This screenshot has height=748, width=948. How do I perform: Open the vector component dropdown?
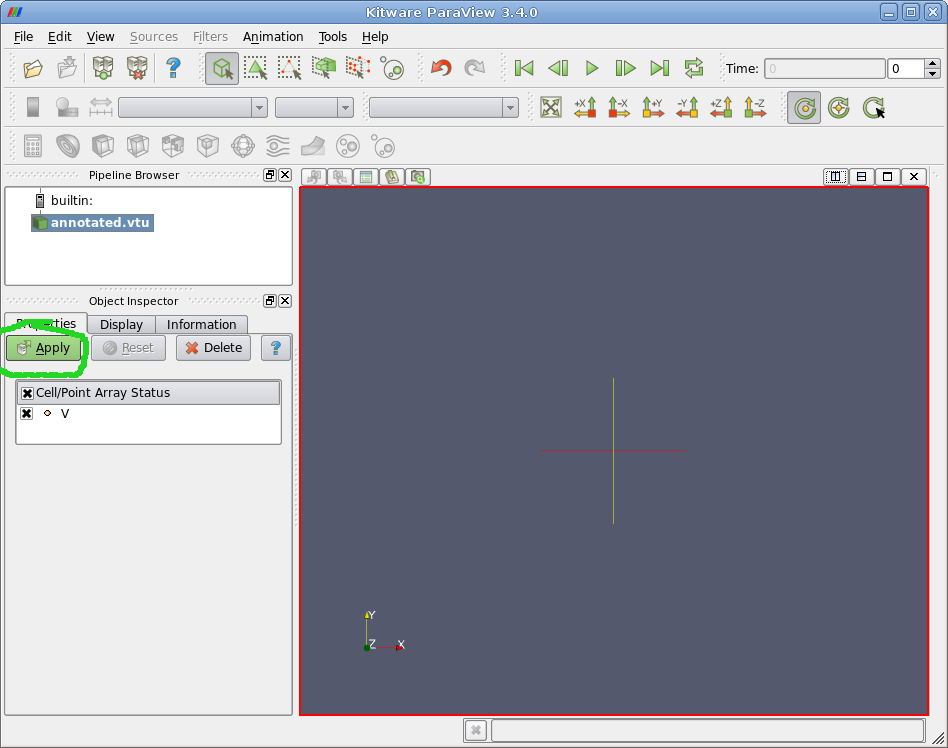(314, 107)
